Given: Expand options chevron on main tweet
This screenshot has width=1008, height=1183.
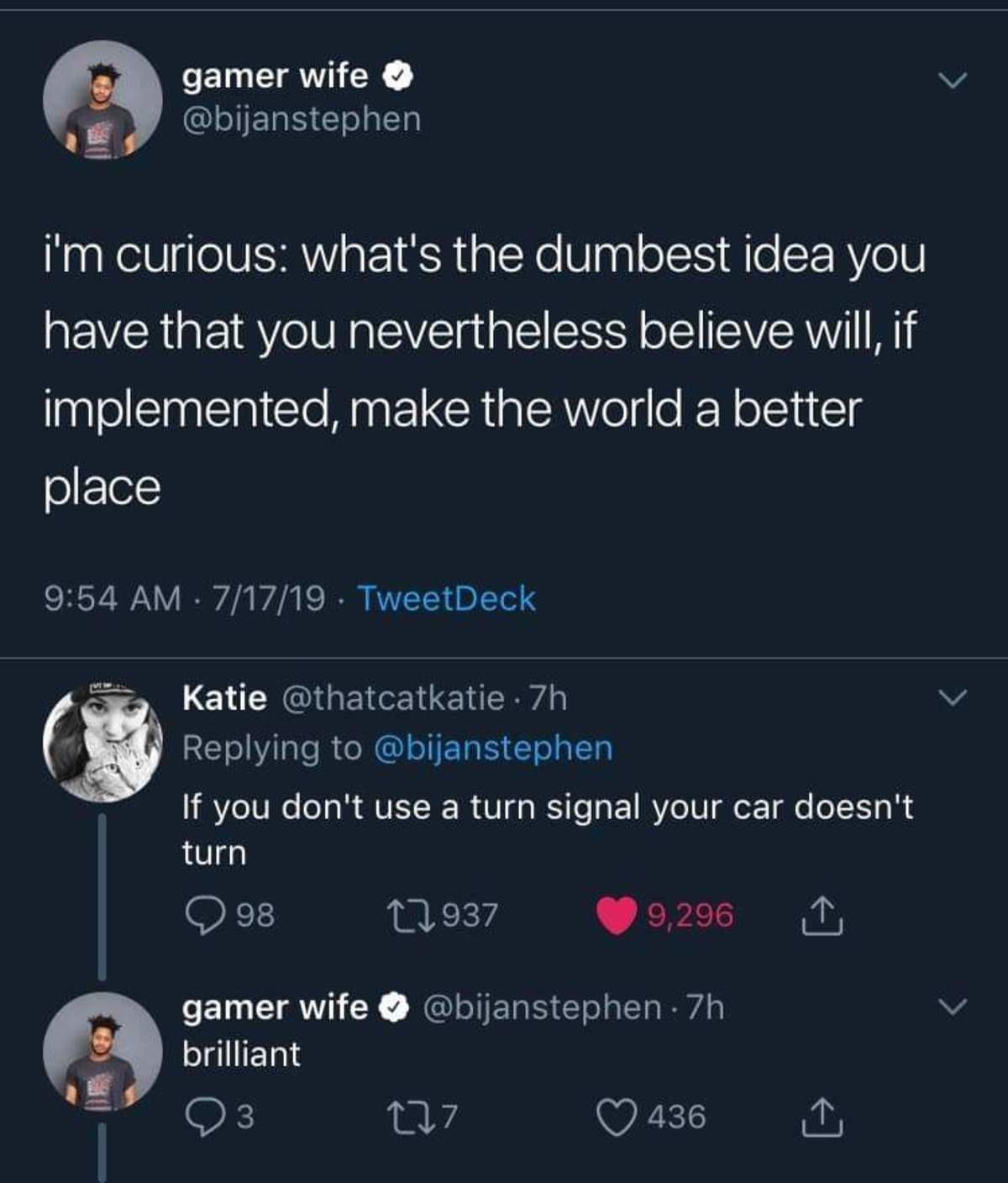Looking at the screenshot, I should coord(953,81).
